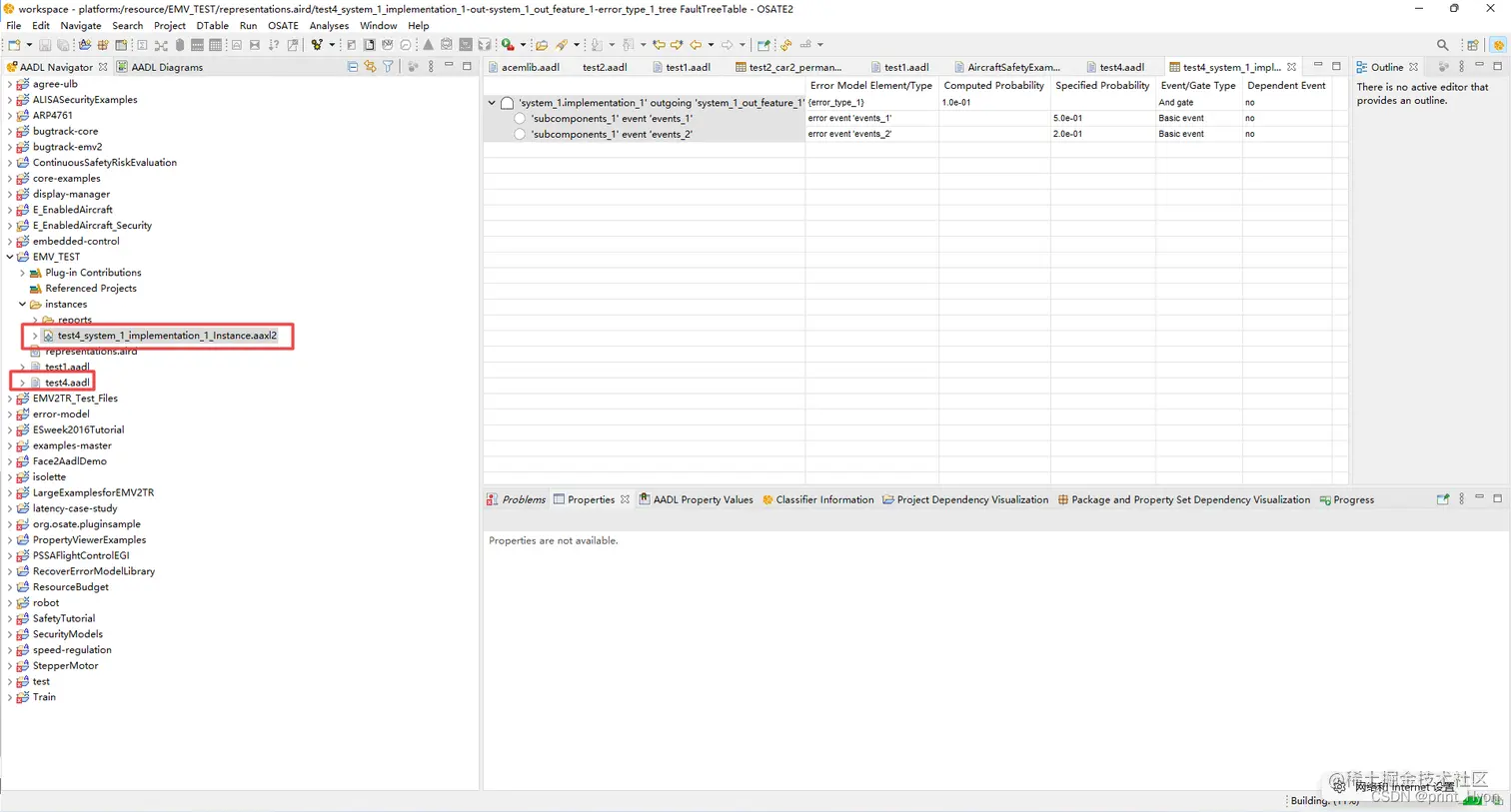The image size is (1511, 812).
Task: Expand test4_system_1_implementation_1_Instance.aaxl2 node
Action: tap(35, 336)
